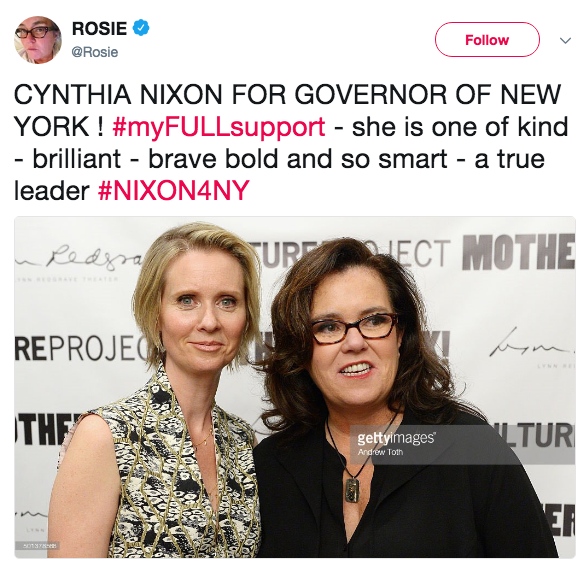Viewport: 587px width, 568px height.
Task: Click the blue verified badge
Action: point(142,28)
